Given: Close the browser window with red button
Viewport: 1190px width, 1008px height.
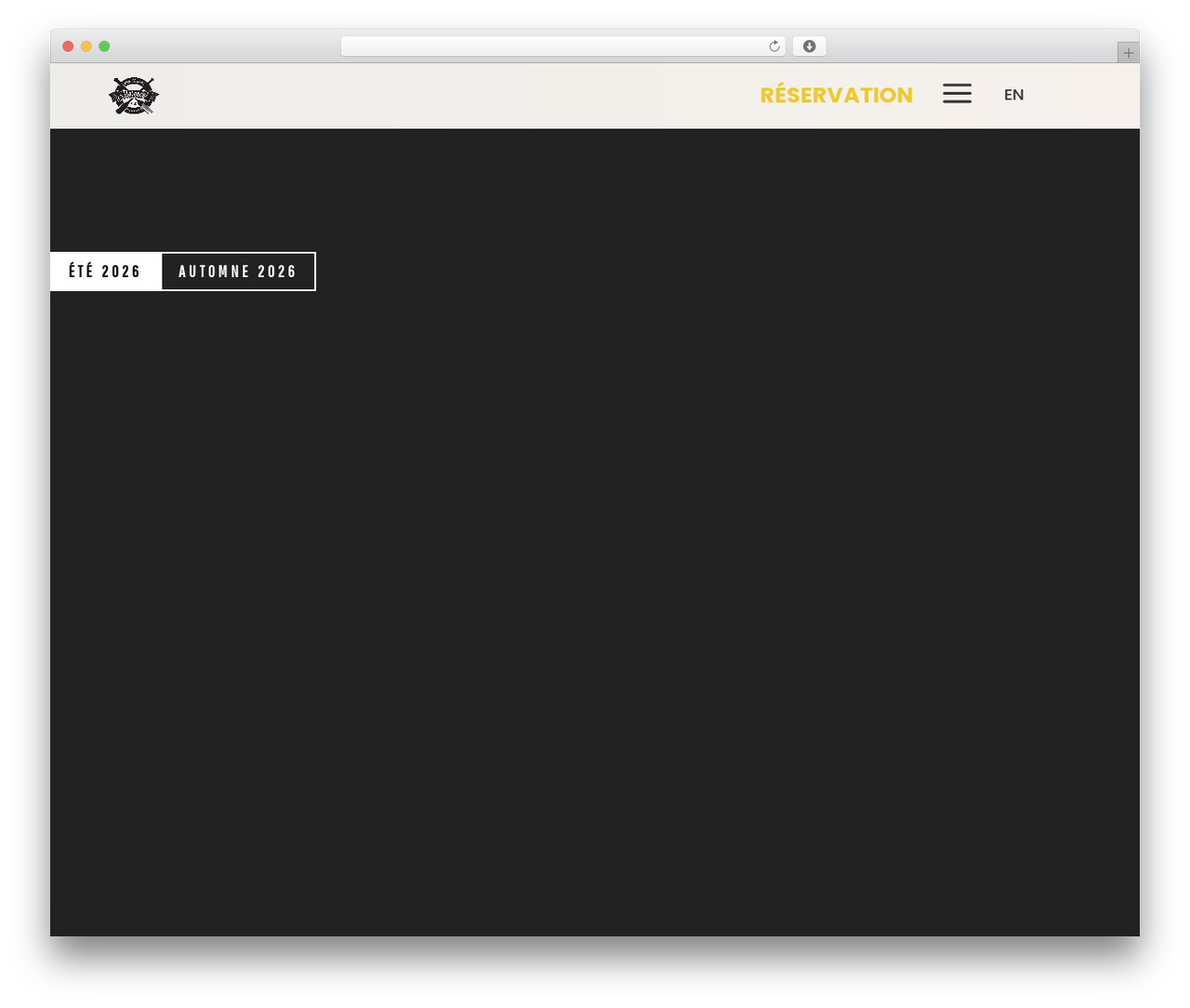Looking at the screenshot, I should [x=68, y=46].
